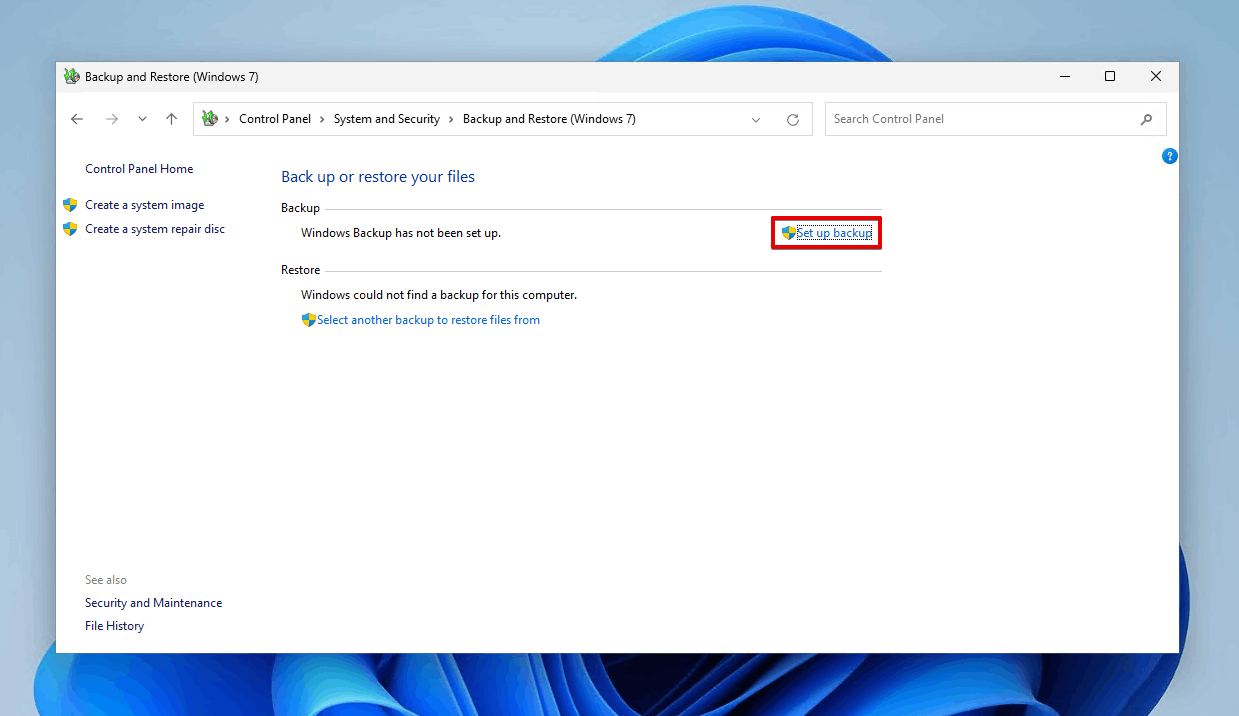The height and width of the screenshot is (716, 1239).
Task: Go to Control Panel via the breadcrumb
Action: [x=276, y=118]
